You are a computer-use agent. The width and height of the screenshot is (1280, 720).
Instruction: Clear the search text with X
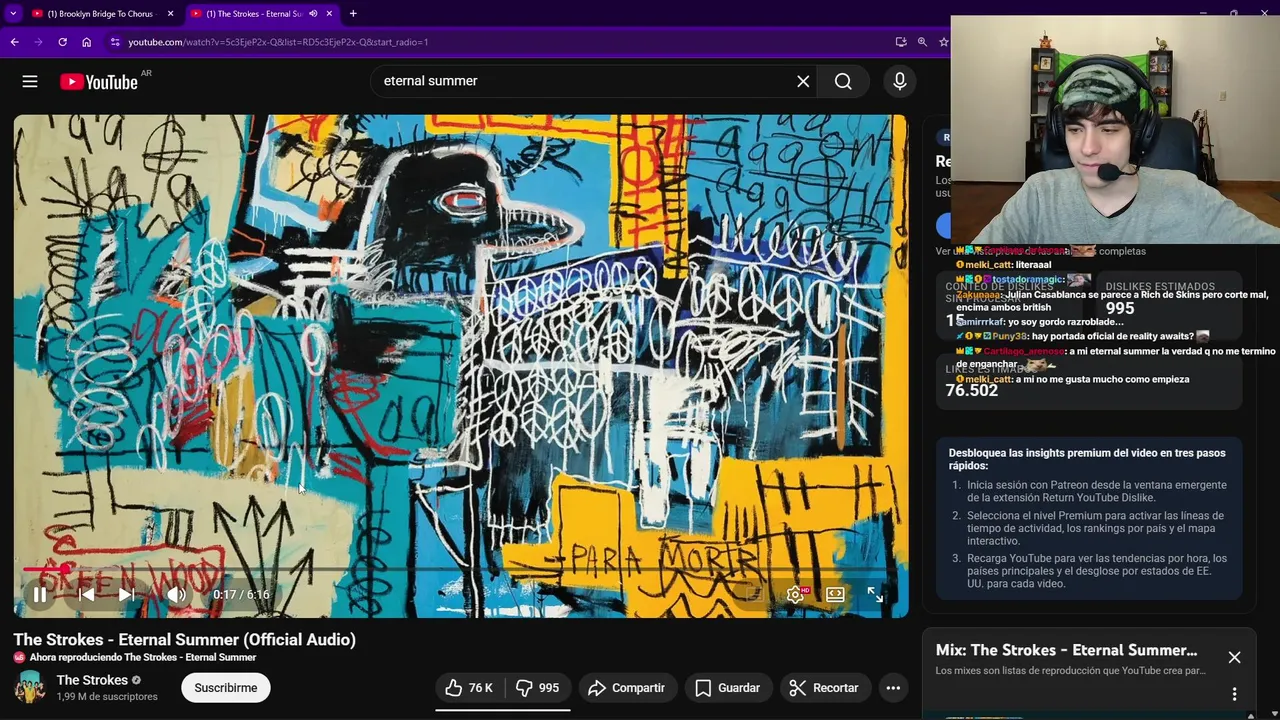803,81
